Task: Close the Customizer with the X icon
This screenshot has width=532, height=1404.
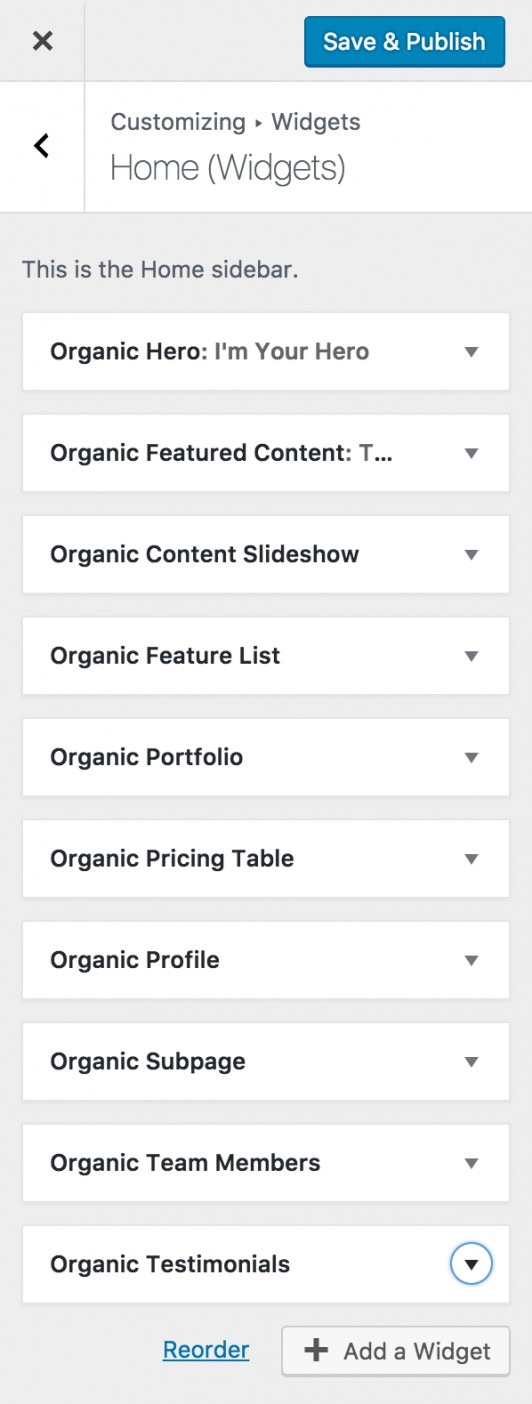Action: point(42,41)
